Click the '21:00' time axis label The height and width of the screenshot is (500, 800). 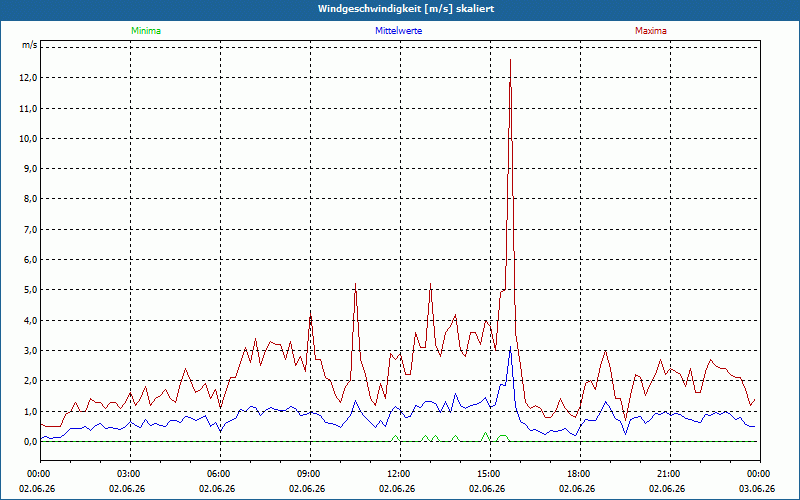(x=670, y=474)
